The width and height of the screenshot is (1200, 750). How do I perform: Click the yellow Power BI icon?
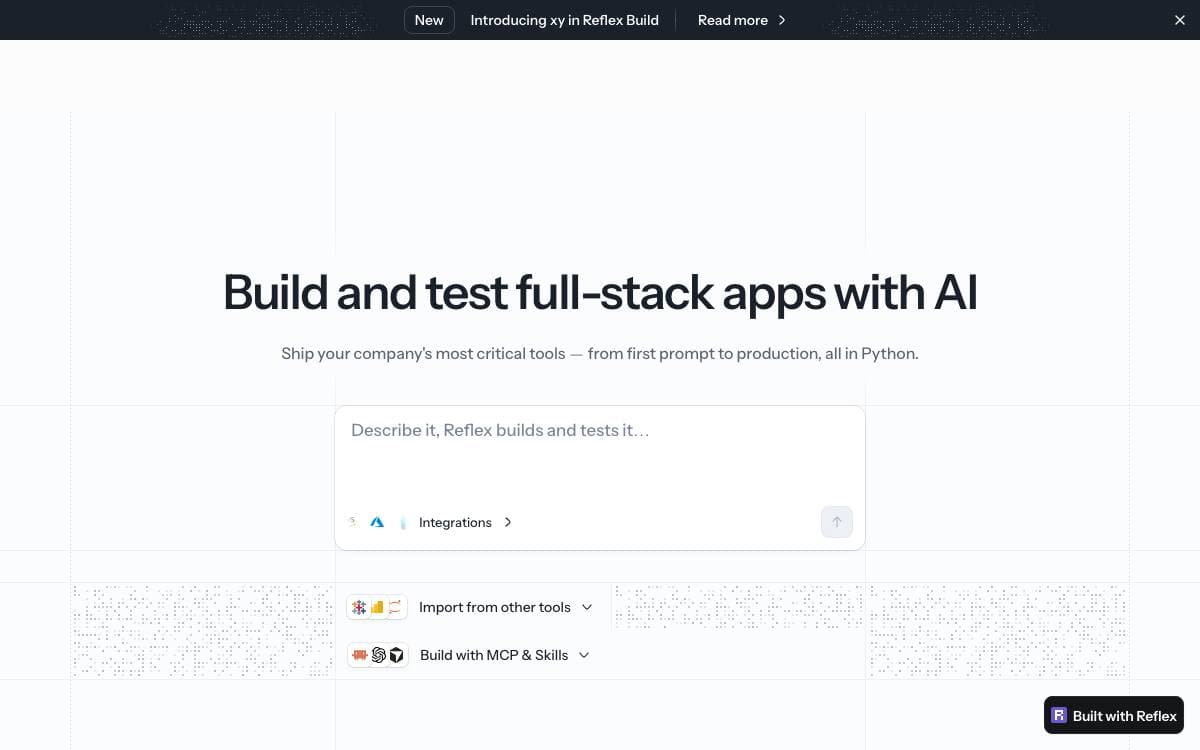point(377,607)
